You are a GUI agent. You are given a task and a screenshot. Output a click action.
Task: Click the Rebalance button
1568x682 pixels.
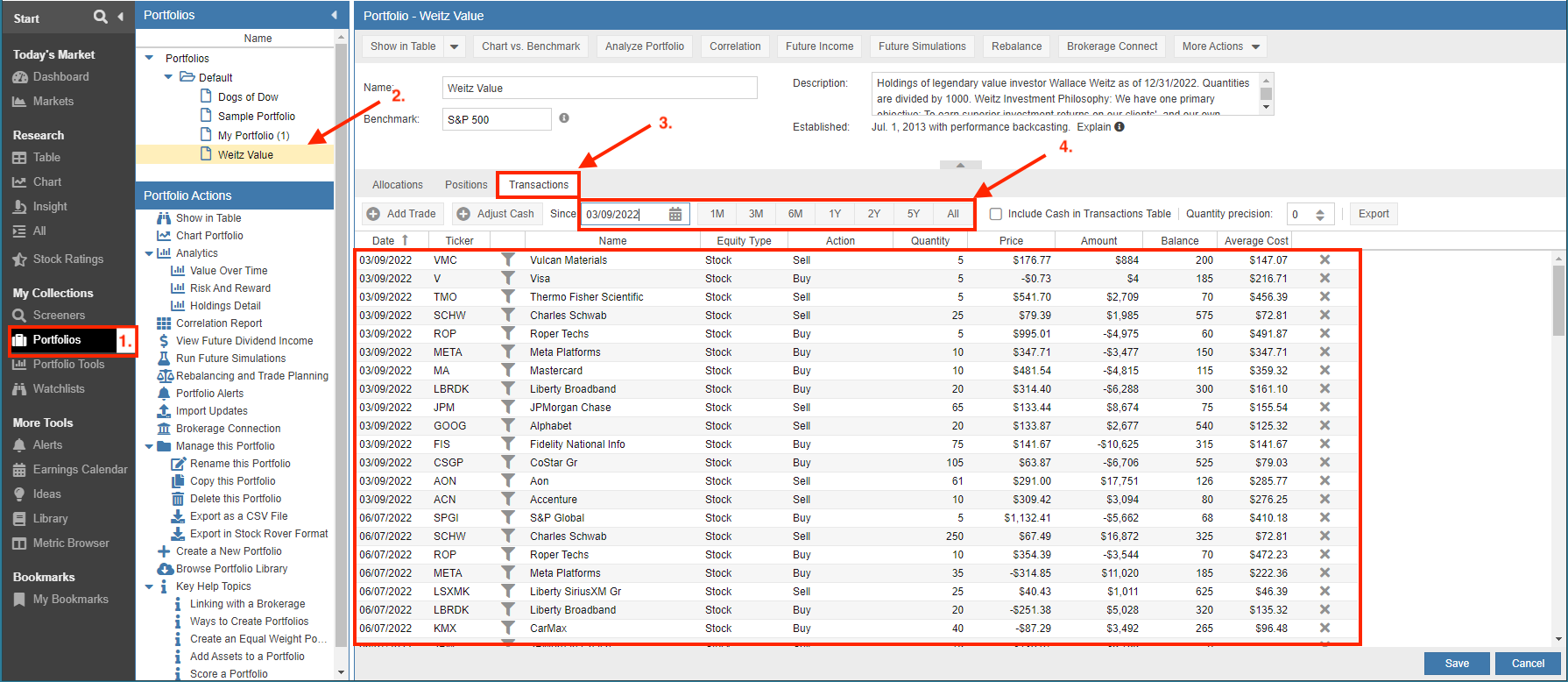click(1017, 46)
